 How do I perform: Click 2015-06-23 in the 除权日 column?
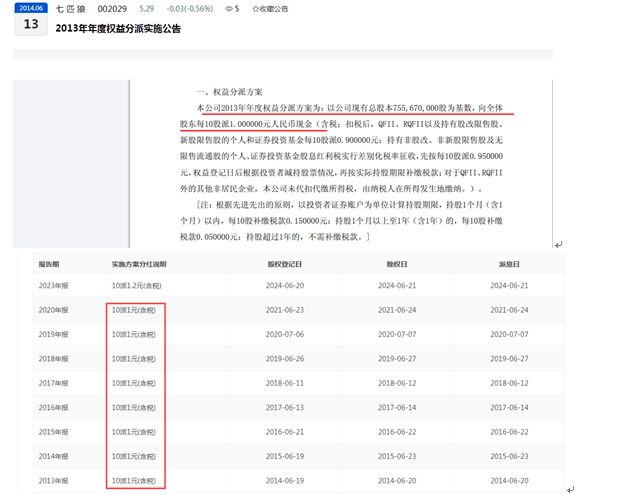397,456
